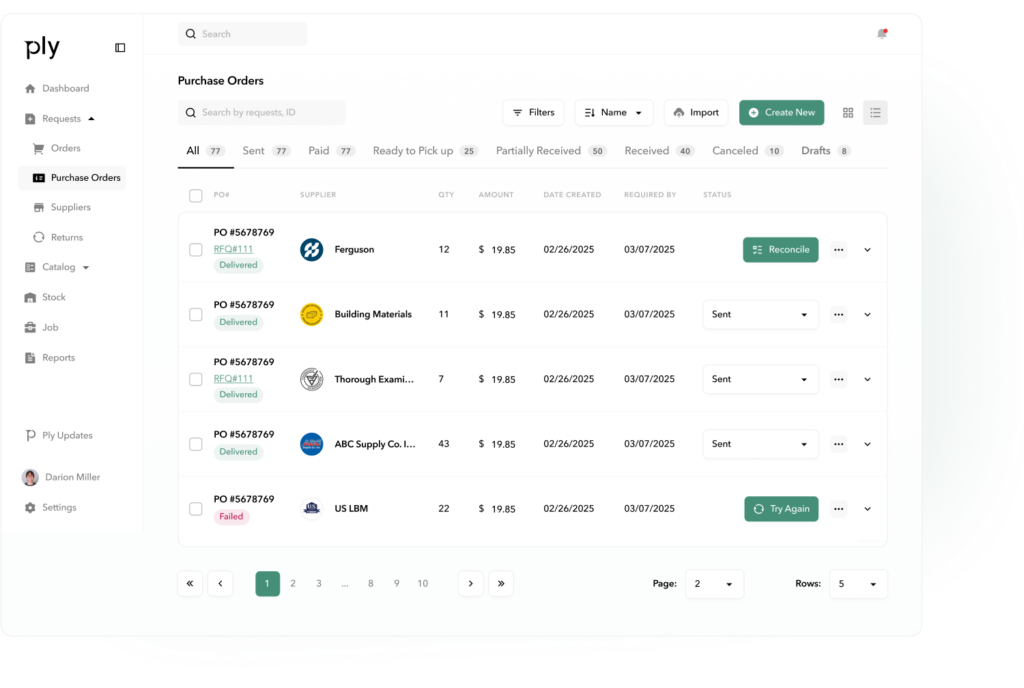This screenshot has width=1024, height=688.
Task: Switch to the Canceled tab
Action: [747, 151]
